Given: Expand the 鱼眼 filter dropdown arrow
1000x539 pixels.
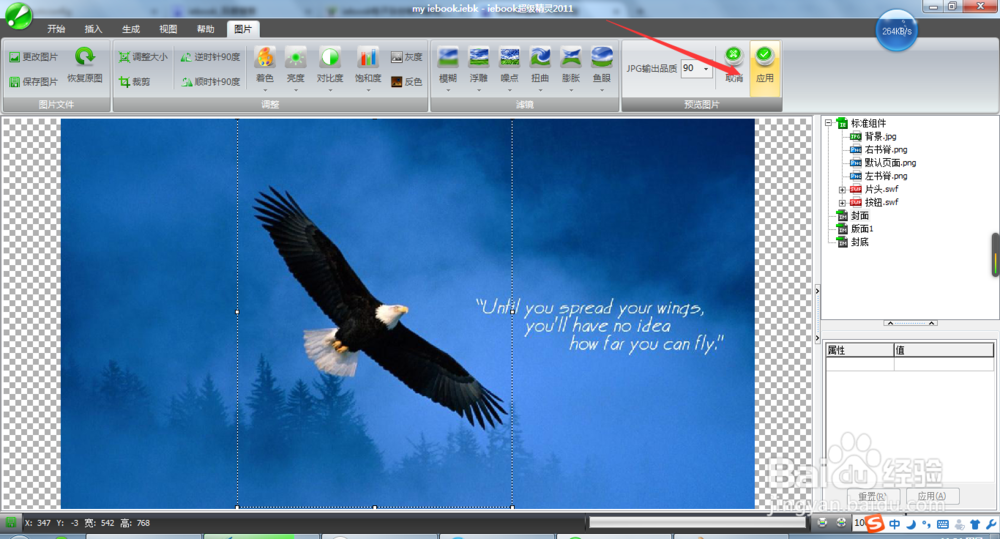Looking at the screenshot, I should click(x=601, y=90).
